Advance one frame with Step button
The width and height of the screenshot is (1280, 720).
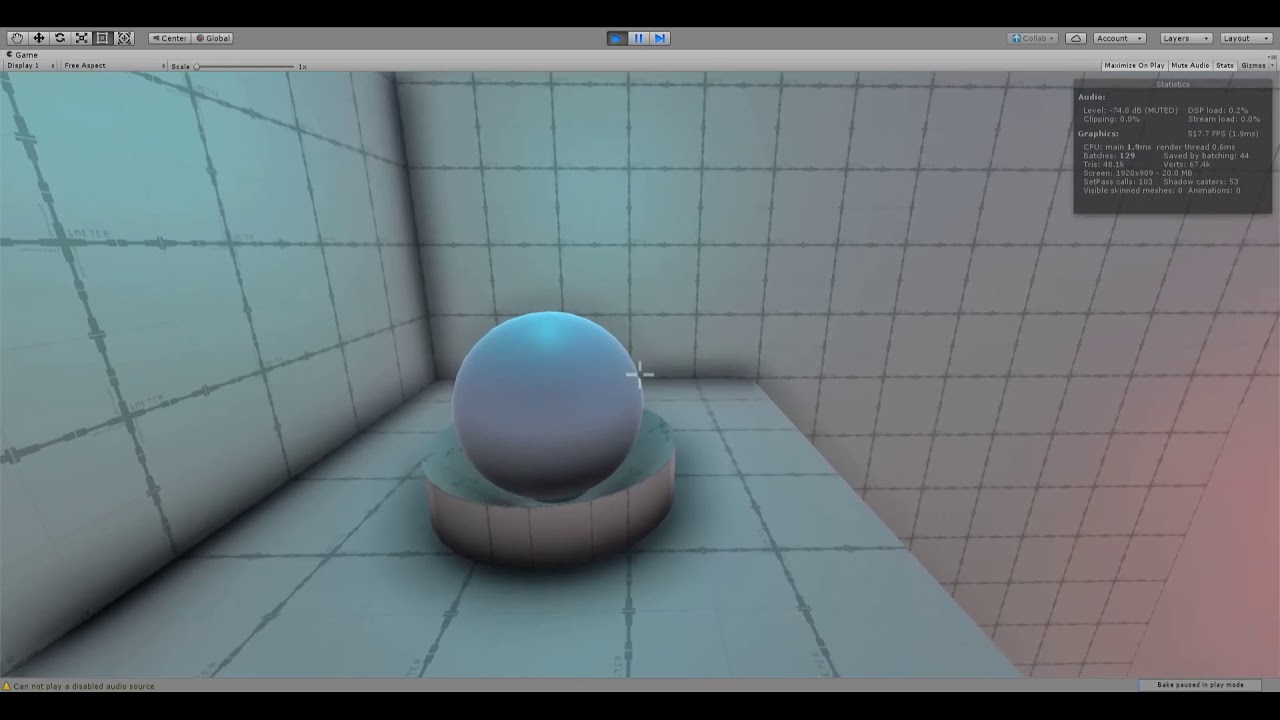pyautogui.click(x=659, y=38)
